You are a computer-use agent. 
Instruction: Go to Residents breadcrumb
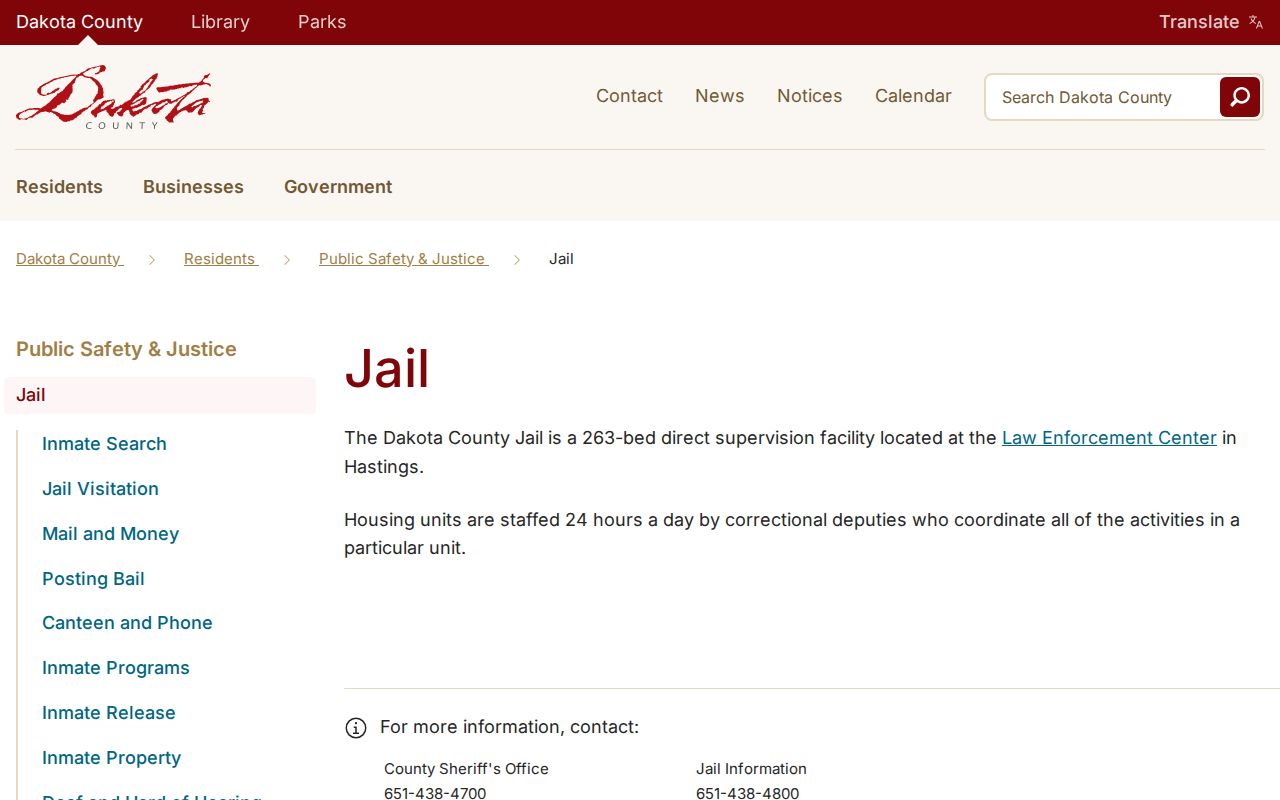coord(220,259)
